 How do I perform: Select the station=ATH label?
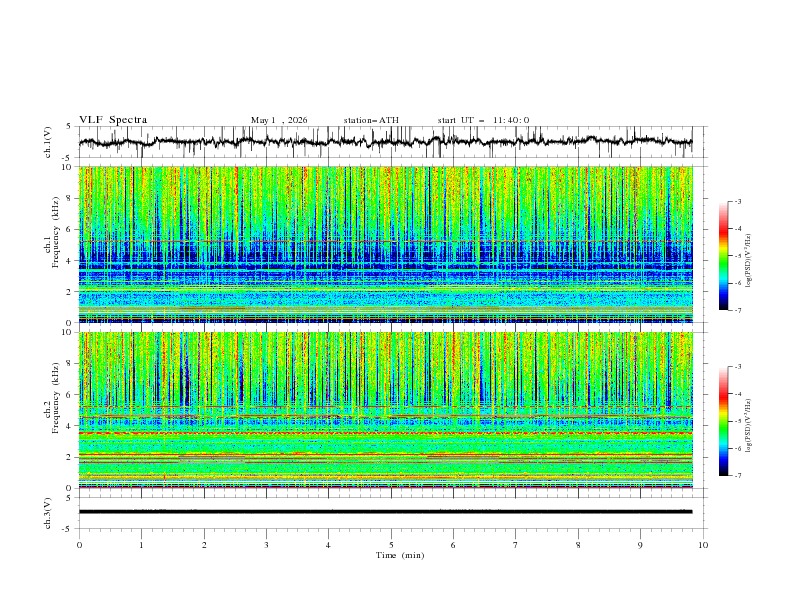coord(371,120)
